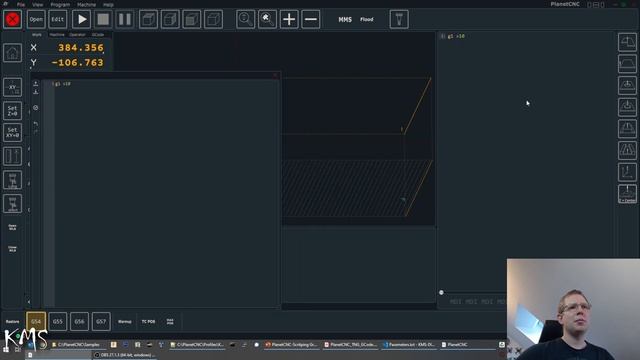
Task: Click the TC POS button
Action: pyautogui.click(x=148, y=322)
